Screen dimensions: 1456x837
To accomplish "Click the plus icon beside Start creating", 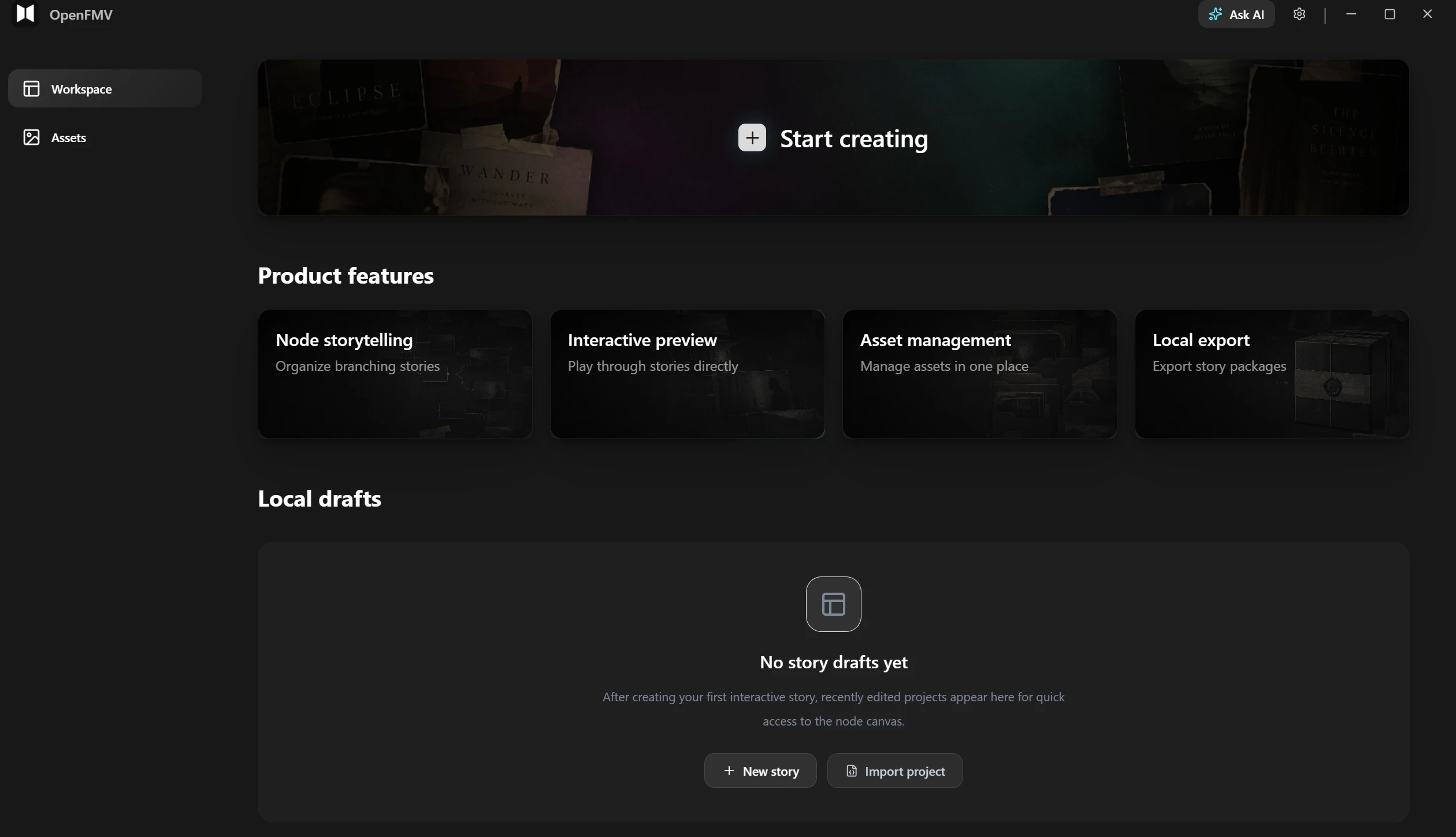I will [752, 137].
